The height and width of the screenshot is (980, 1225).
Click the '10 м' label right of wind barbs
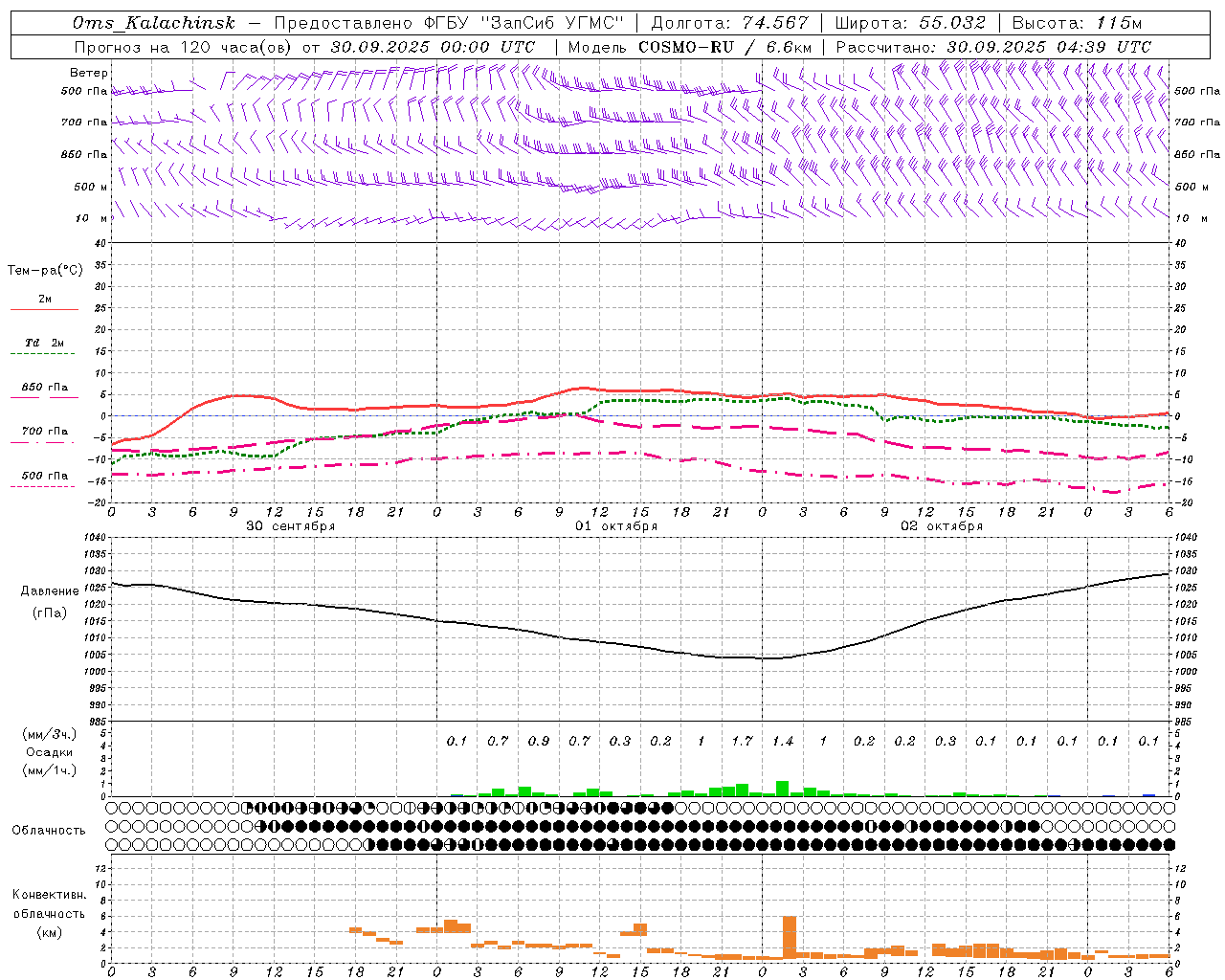tap(1192, 218)
